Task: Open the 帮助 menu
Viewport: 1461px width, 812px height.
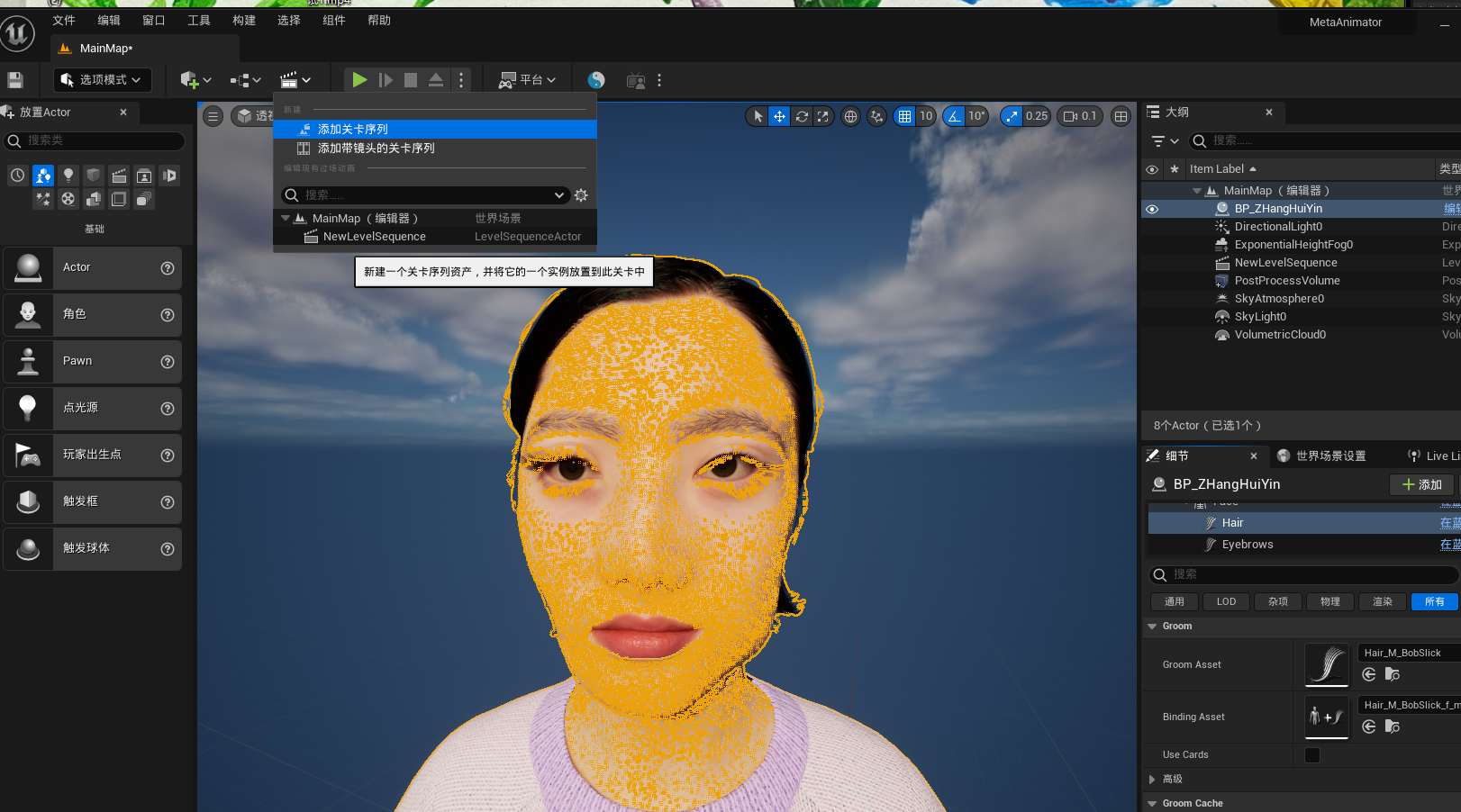Action: pyautogui.click(x=379, y=21)
